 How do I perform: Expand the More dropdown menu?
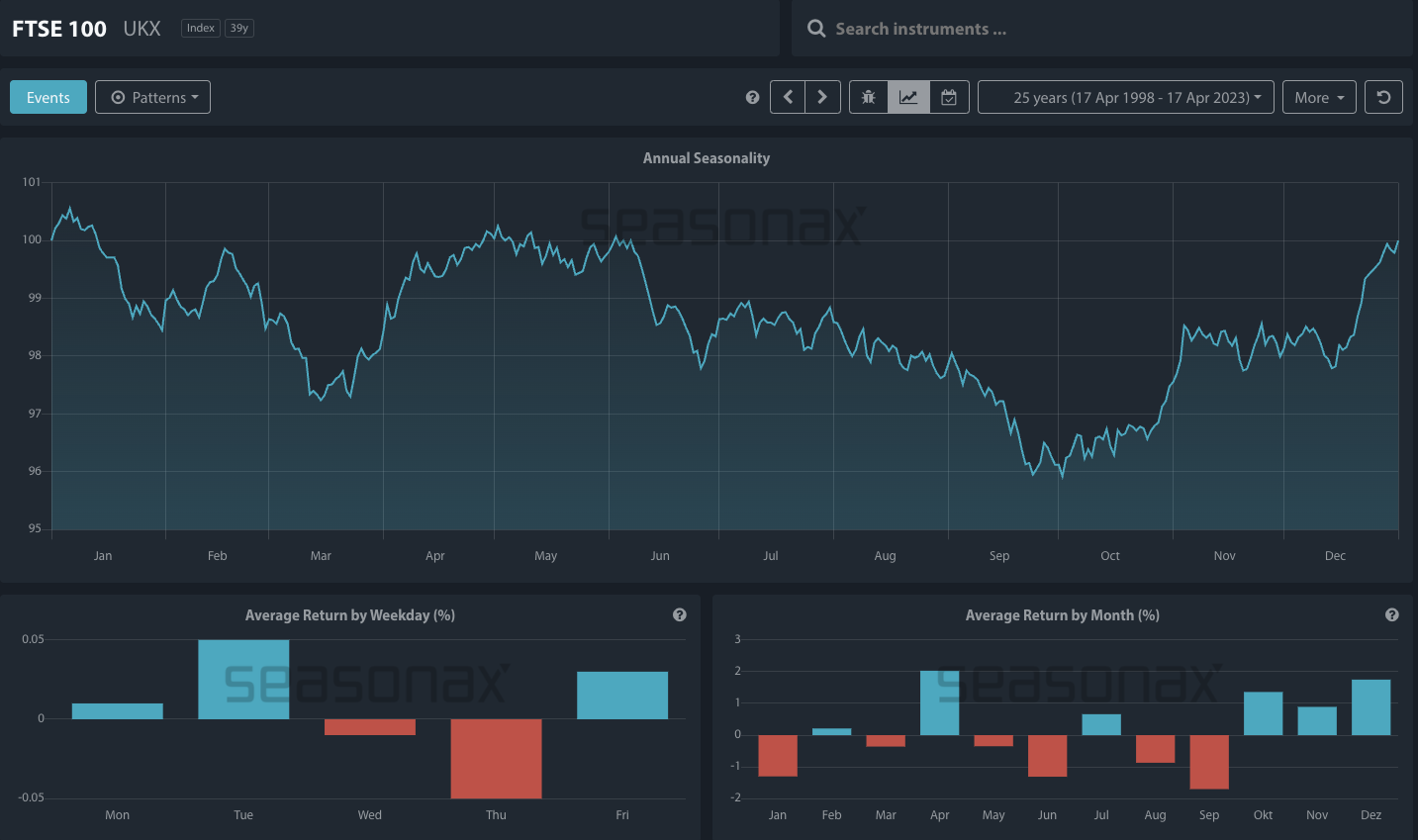point(1319,97)
